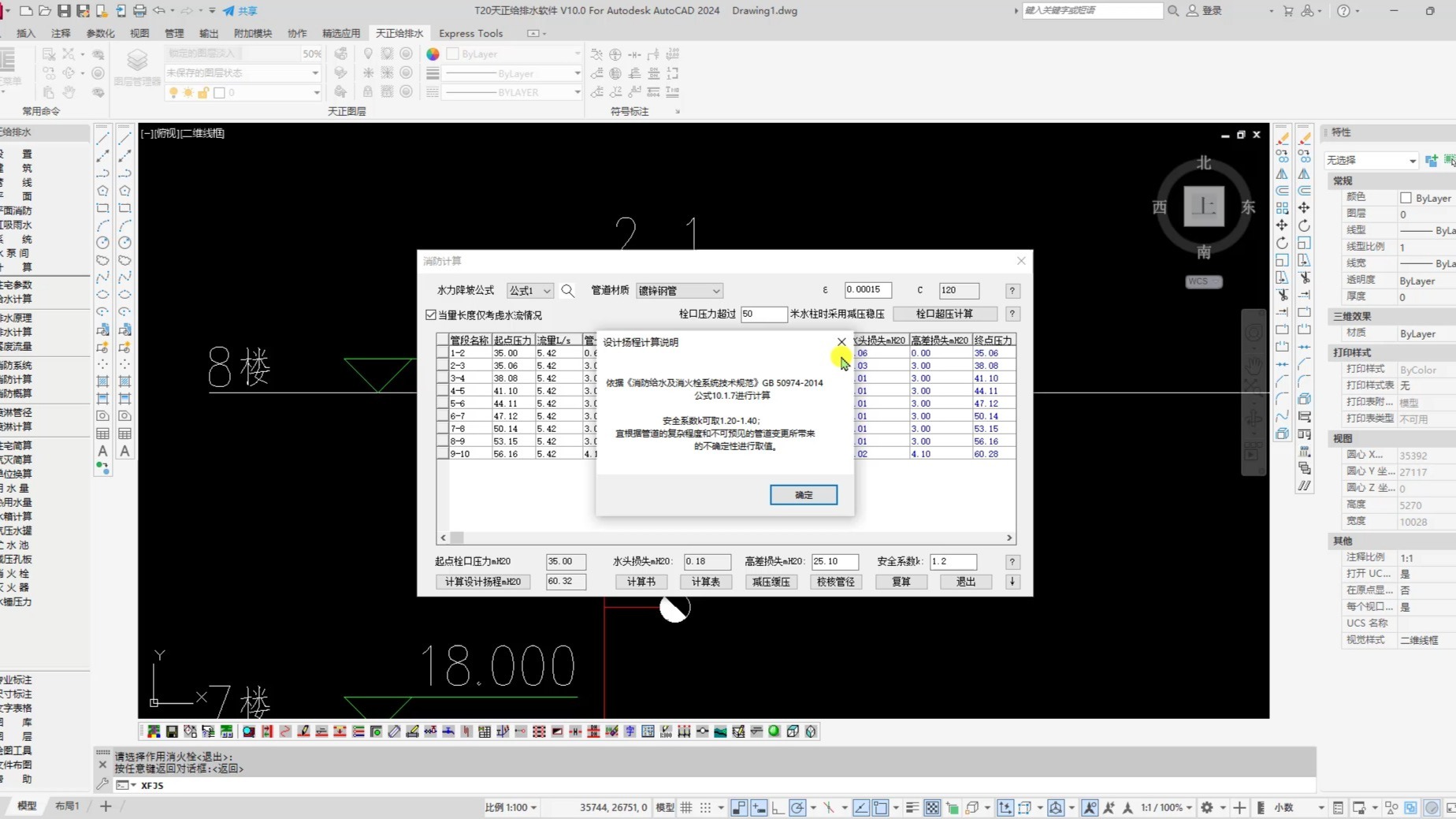Click the 栓口超压计算 button
The height and width of the screenshot is (819, 1456).
click(945, 314)
